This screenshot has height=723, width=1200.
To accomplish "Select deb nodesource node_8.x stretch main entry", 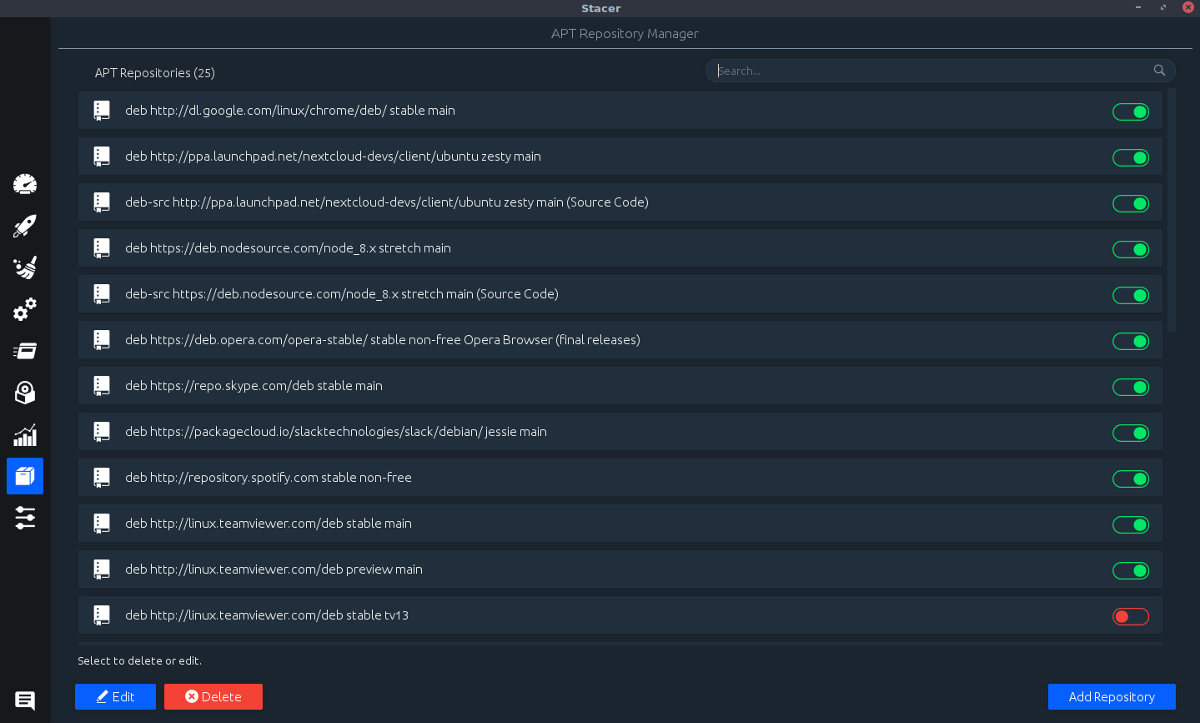I will point(288,248).
